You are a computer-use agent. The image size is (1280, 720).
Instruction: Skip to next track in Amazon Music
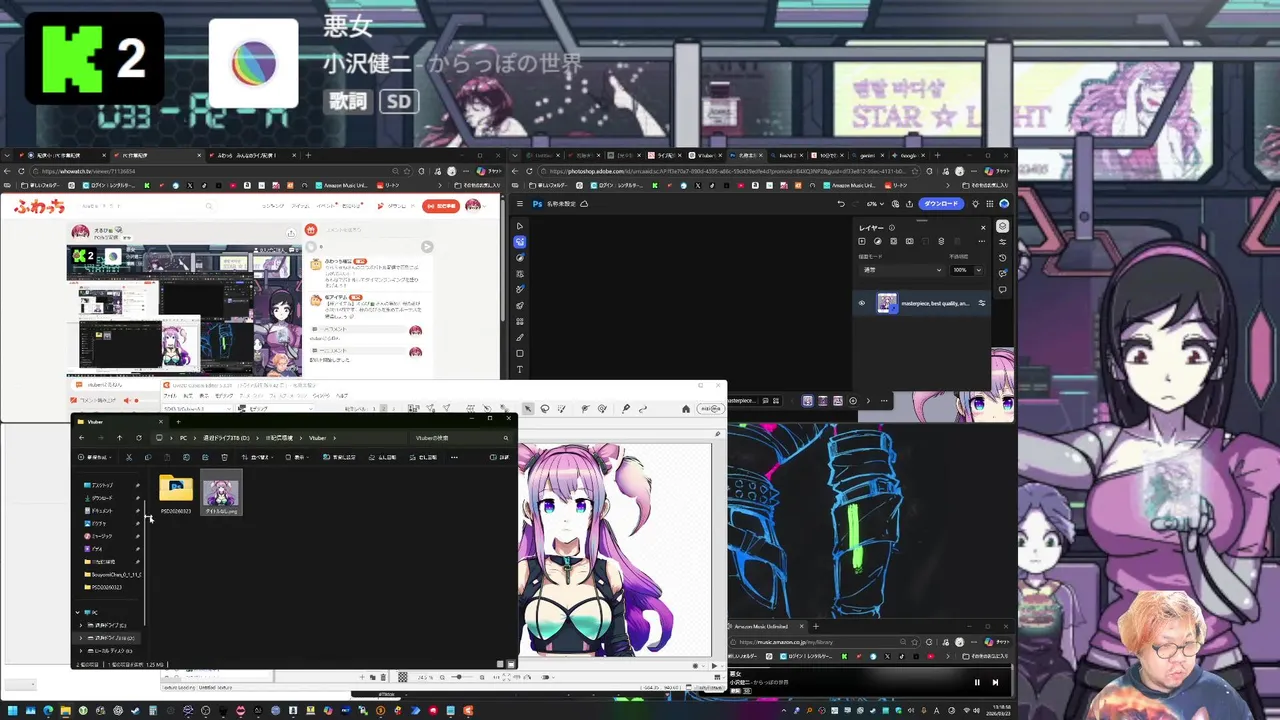[995, 682]
